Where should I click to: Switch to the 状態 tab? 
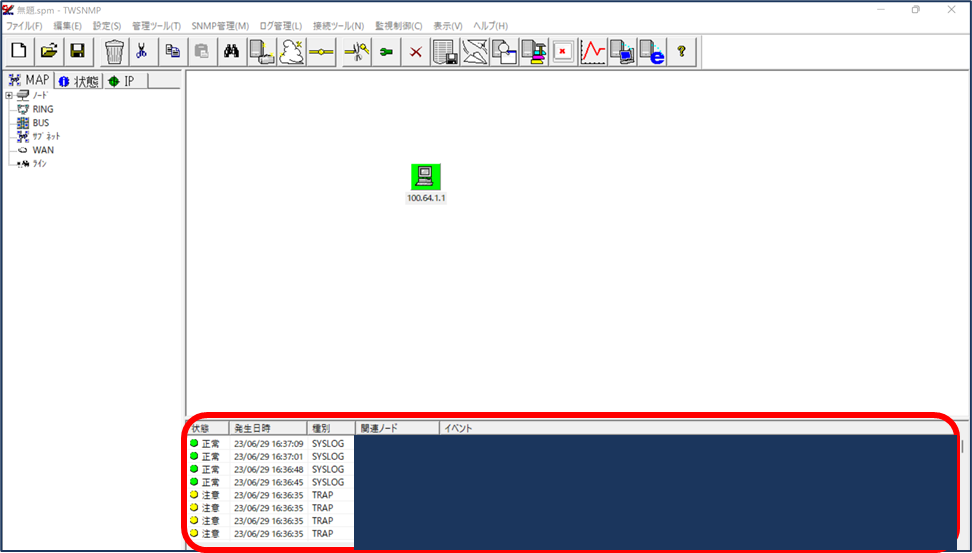(79, 82)
